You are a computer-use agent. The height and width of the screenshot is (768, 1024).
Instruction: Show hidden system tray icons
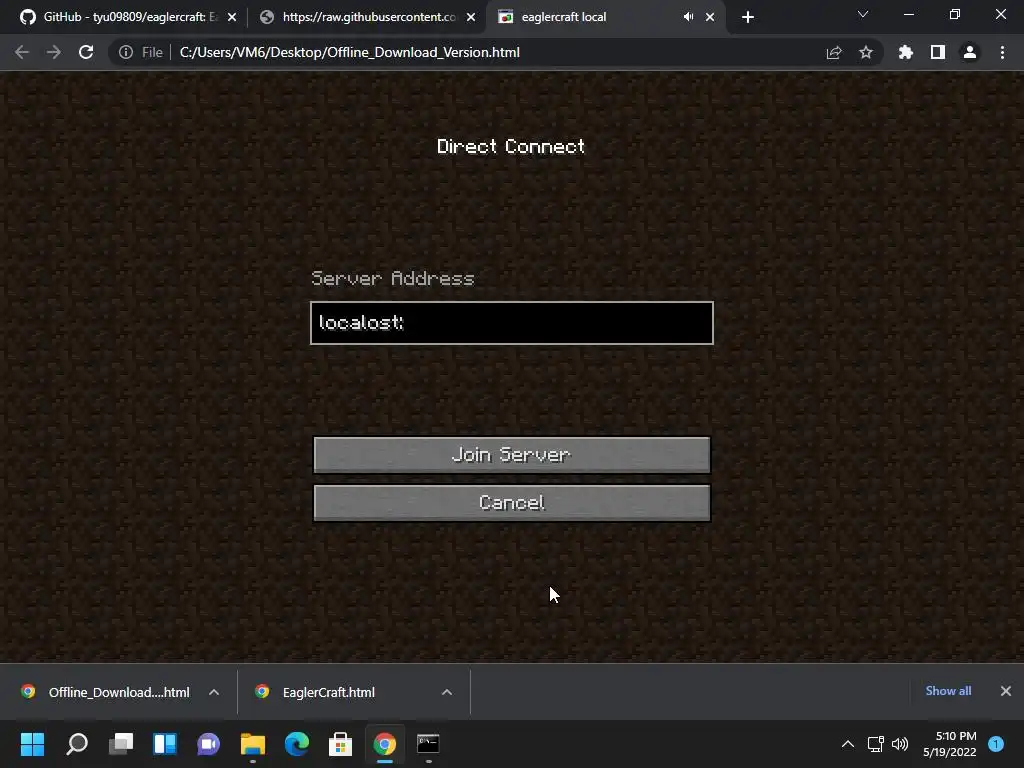tap(848, 744)
